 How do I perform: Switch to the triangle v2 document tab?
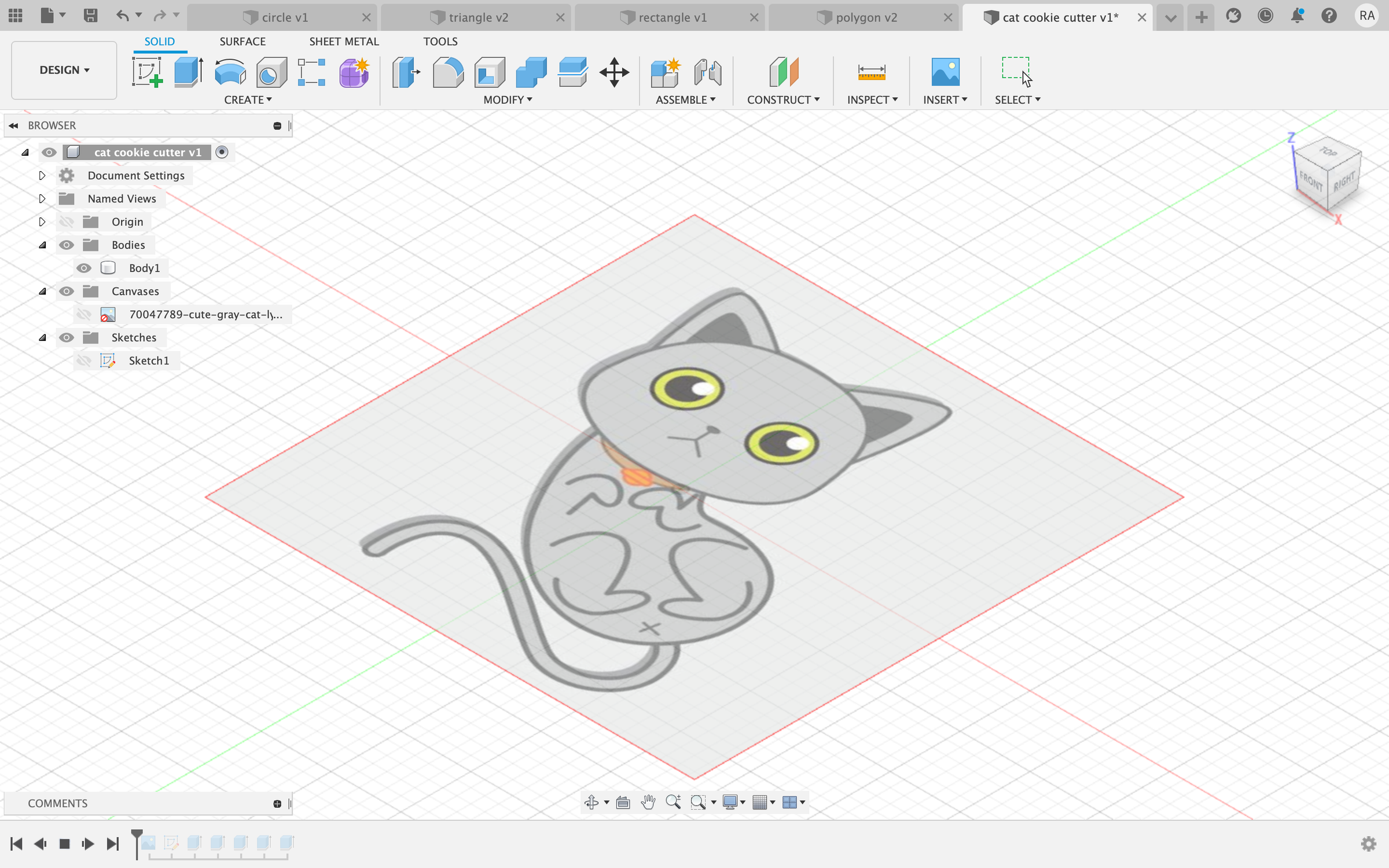pos(476,17)
